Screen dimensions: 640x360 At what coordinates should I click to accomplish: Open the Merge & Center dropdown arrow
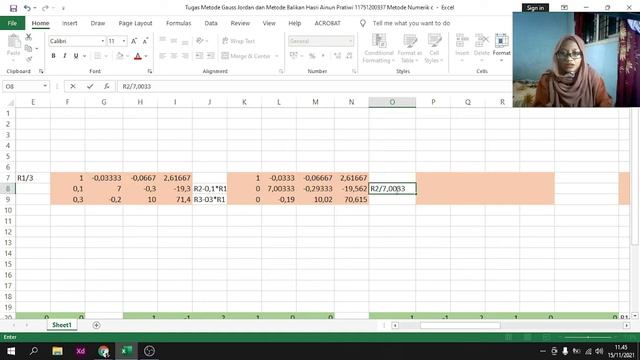pos(277,56)
